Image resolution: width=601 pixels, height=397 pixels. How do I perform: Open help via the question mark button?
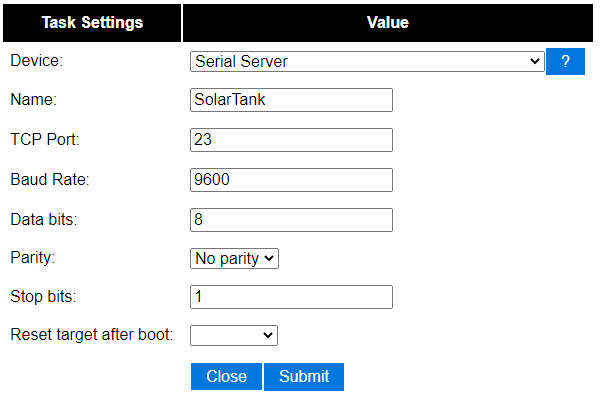[x=565, y=61]
